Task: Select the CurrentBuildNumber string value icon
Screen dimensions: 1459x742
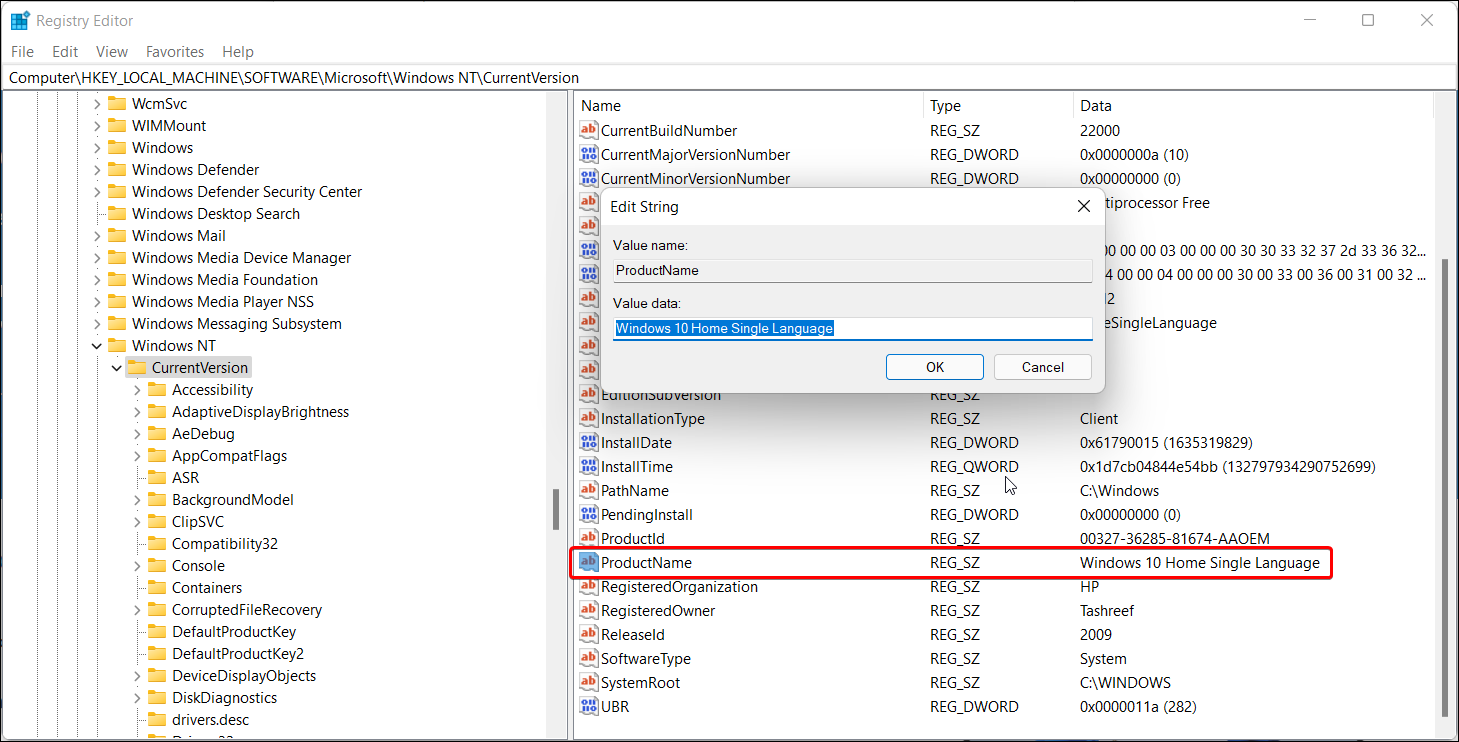Action: 589,131
